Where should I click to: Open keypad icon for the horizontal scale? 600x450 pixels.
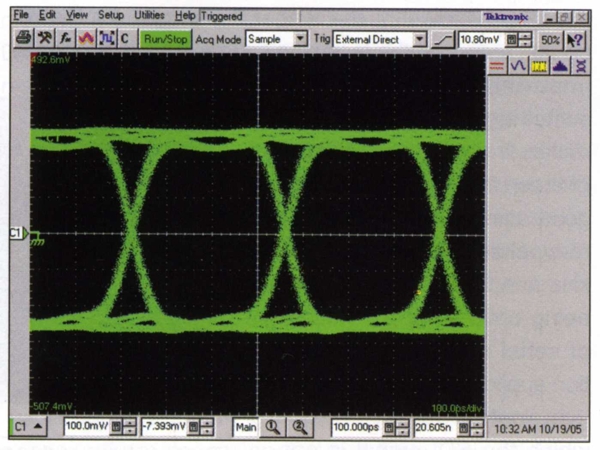point(388,428)
